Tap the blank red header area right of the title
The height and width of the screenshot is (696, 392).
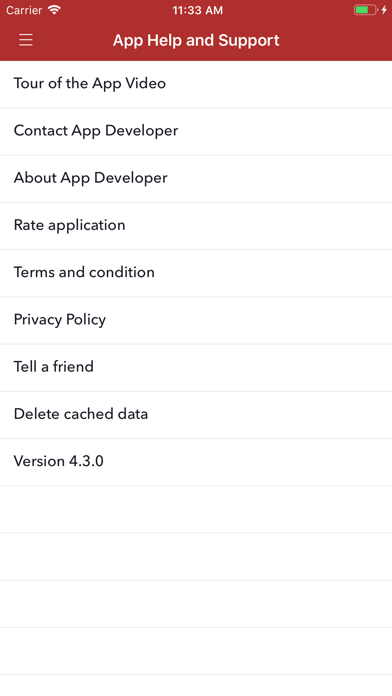pos(336,40)
